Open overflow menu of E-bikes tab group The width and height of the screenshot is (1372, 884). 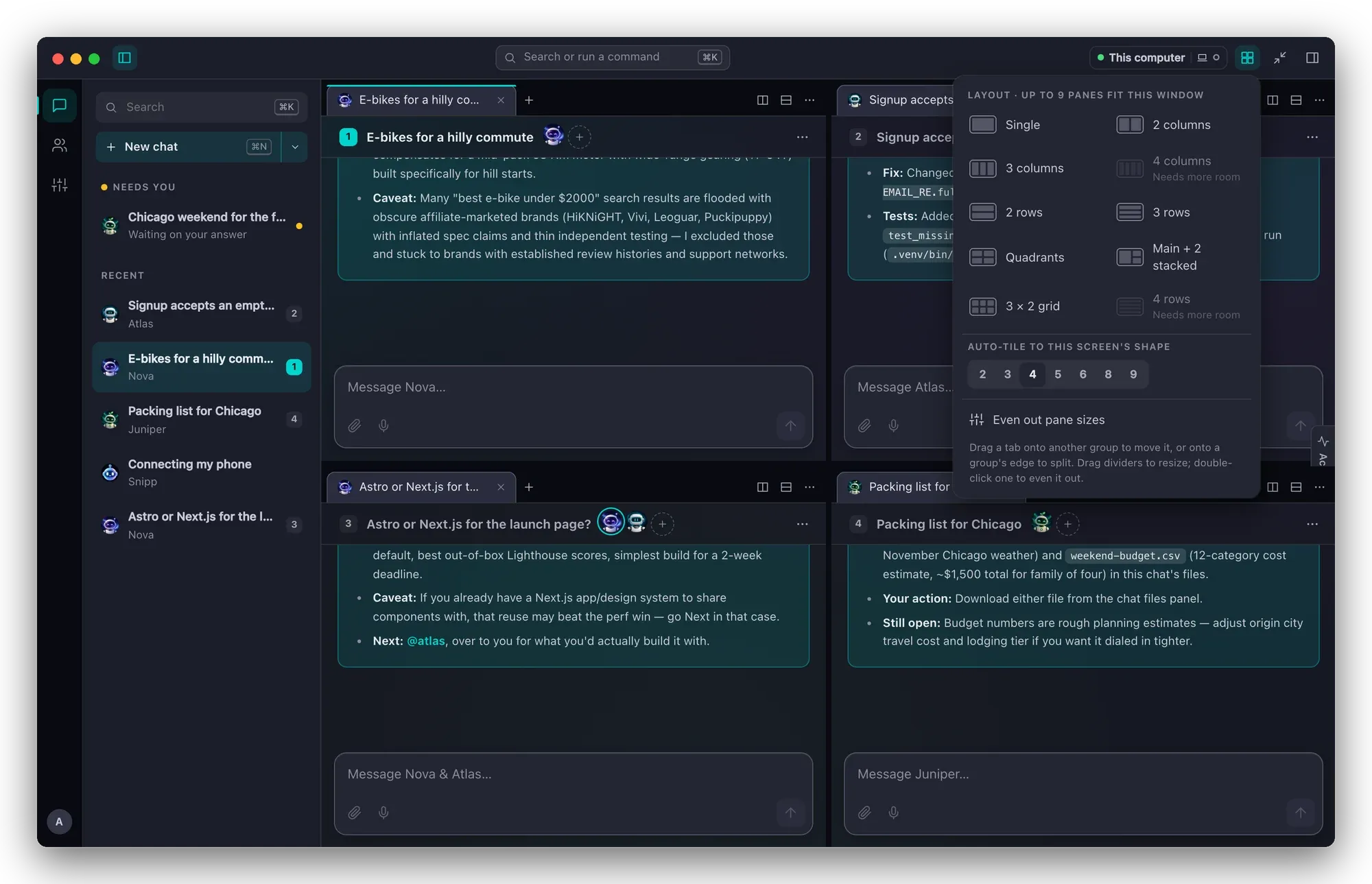(x=809, y=100)
